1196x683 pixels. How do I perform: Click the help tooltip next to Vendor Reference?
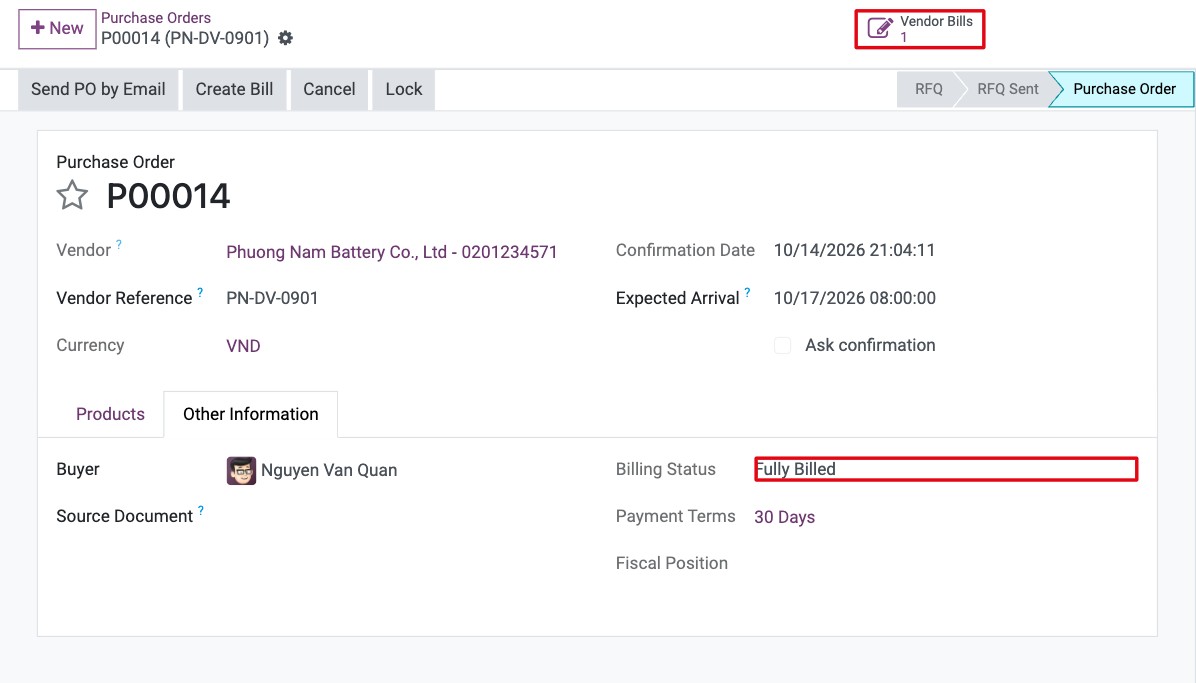tap(200, 292)
